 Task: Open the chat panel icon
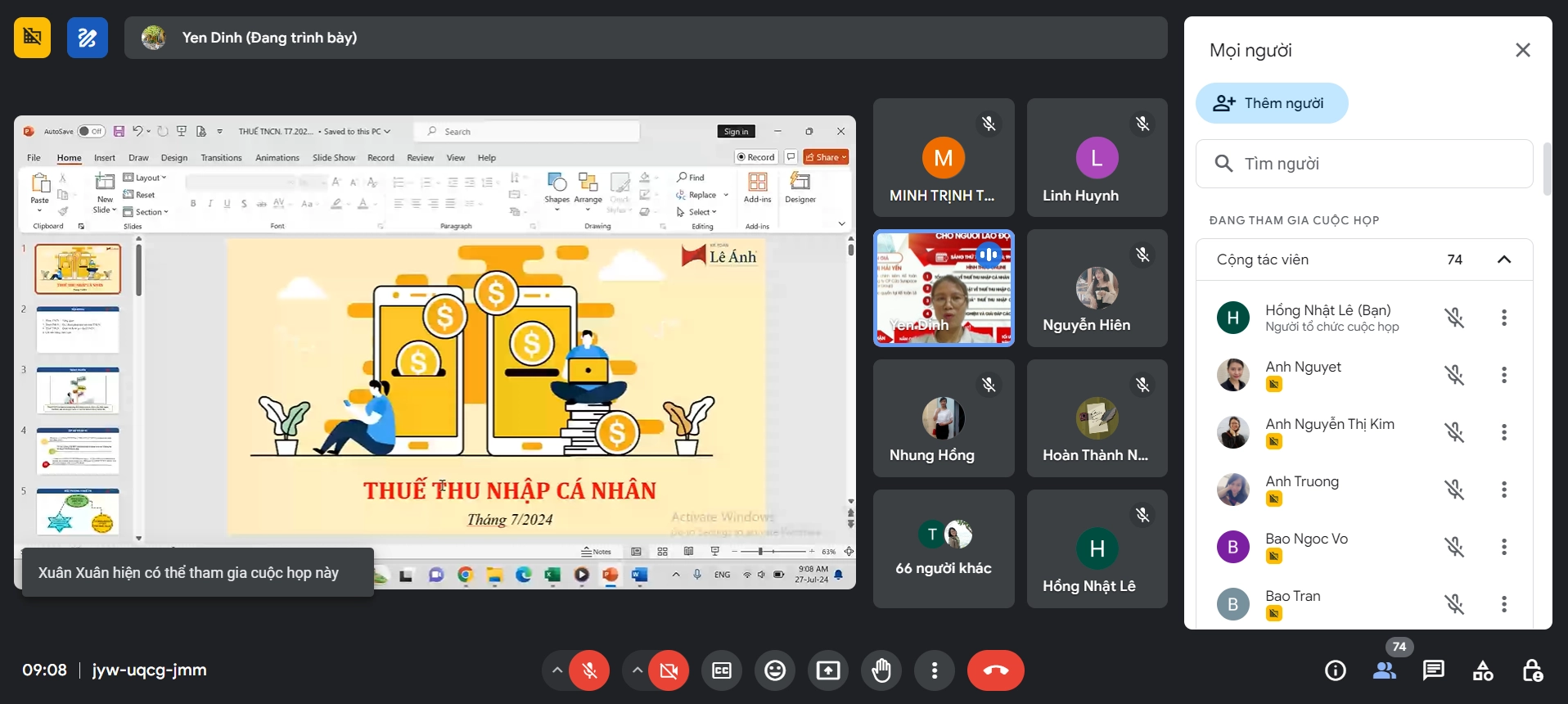1433,670
